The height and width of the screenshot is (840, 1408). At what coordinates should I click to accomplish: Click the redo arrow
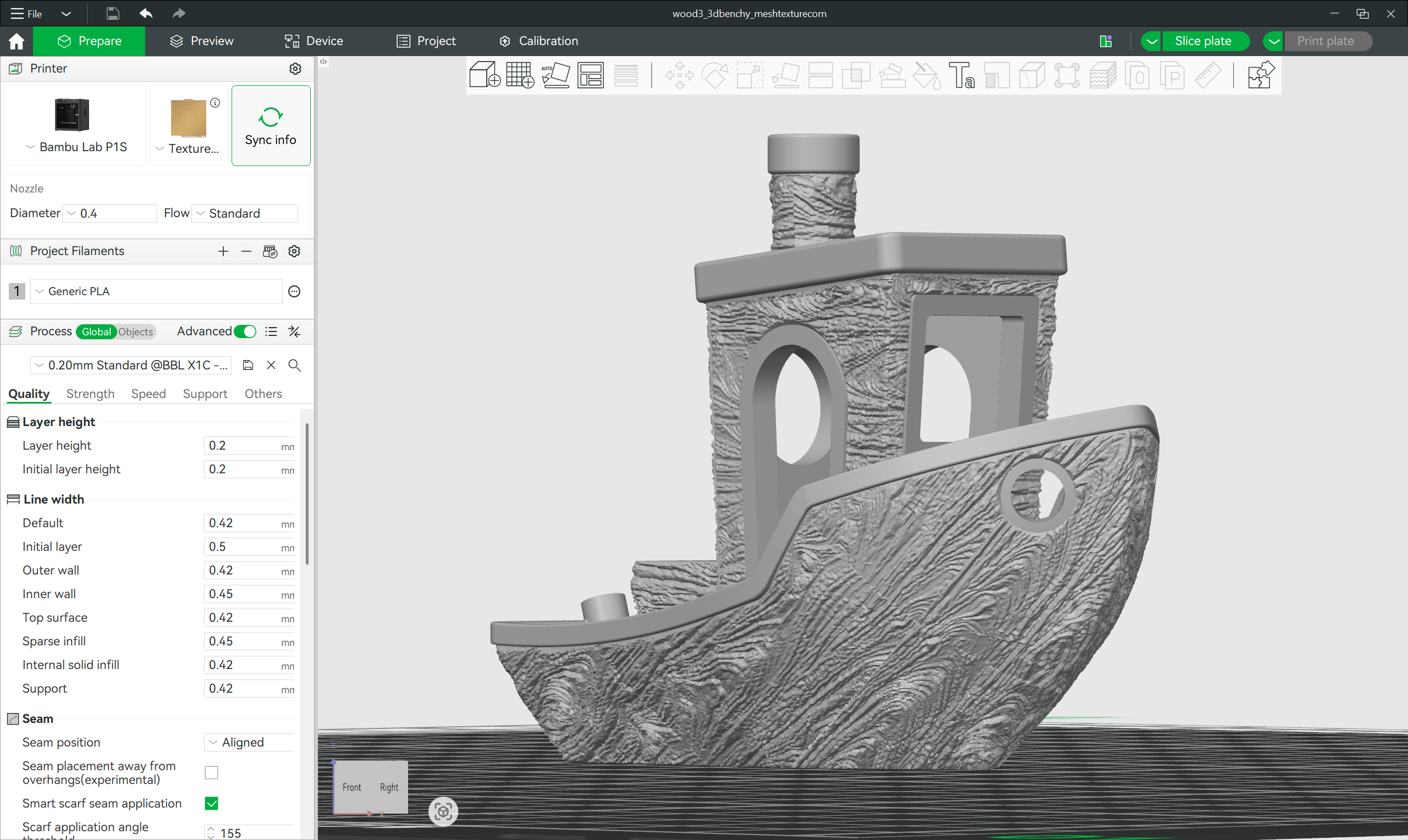point(179,13)
